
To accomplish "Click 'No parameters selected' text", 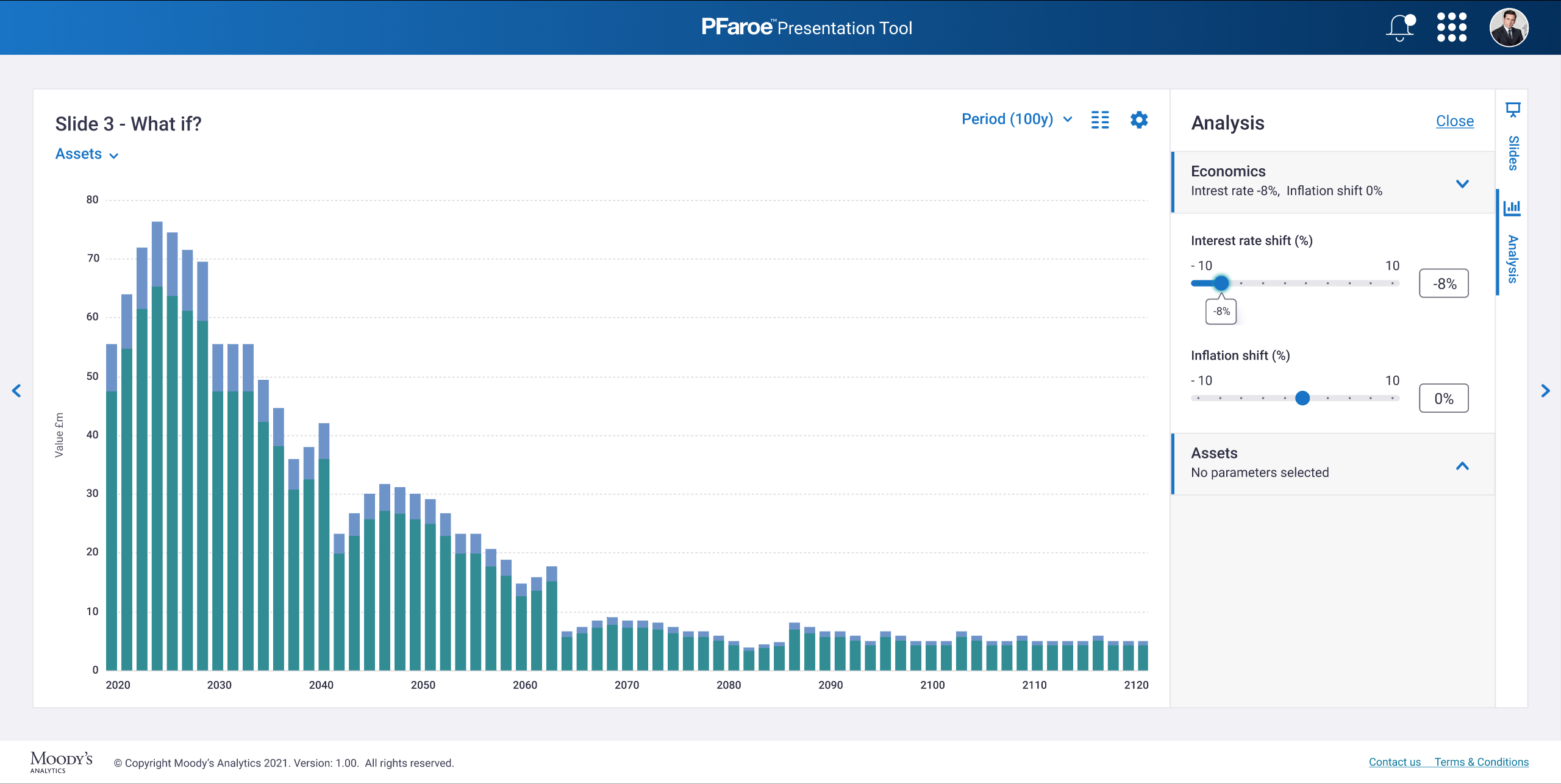I will [1260, 472].
